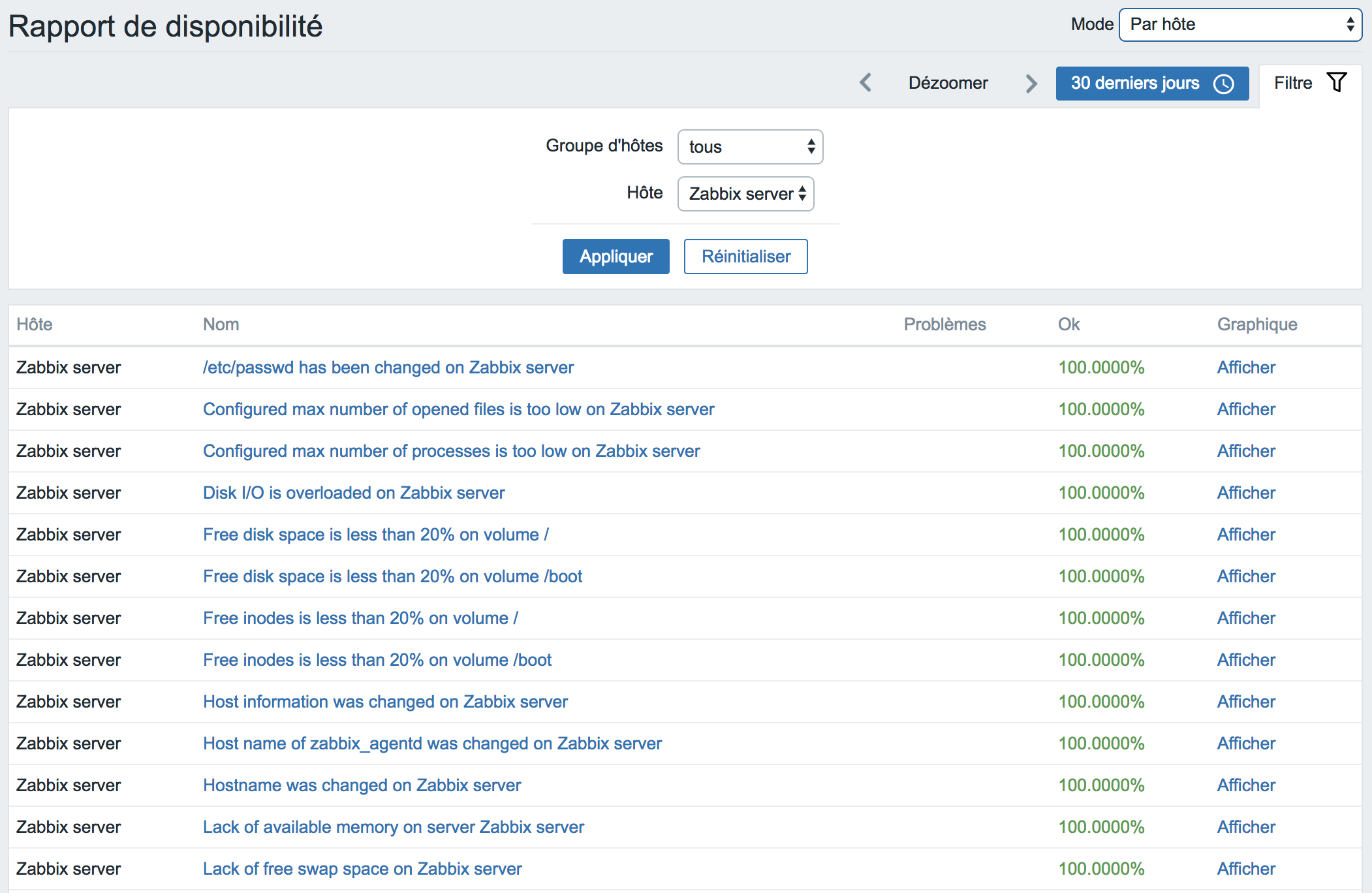
Task: Click Afficher for max processes trigger row
Action: [1246, 451]
